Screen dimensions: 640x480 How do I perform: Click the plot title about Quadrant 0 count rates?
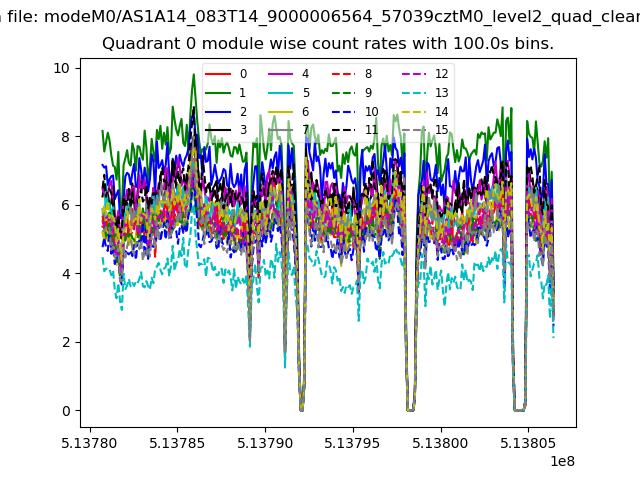tap(328, 45)
